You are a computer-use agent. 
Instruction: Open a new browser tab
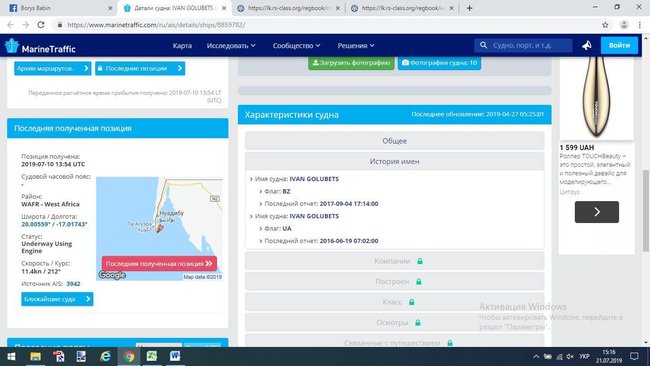(x=469, y=8)
